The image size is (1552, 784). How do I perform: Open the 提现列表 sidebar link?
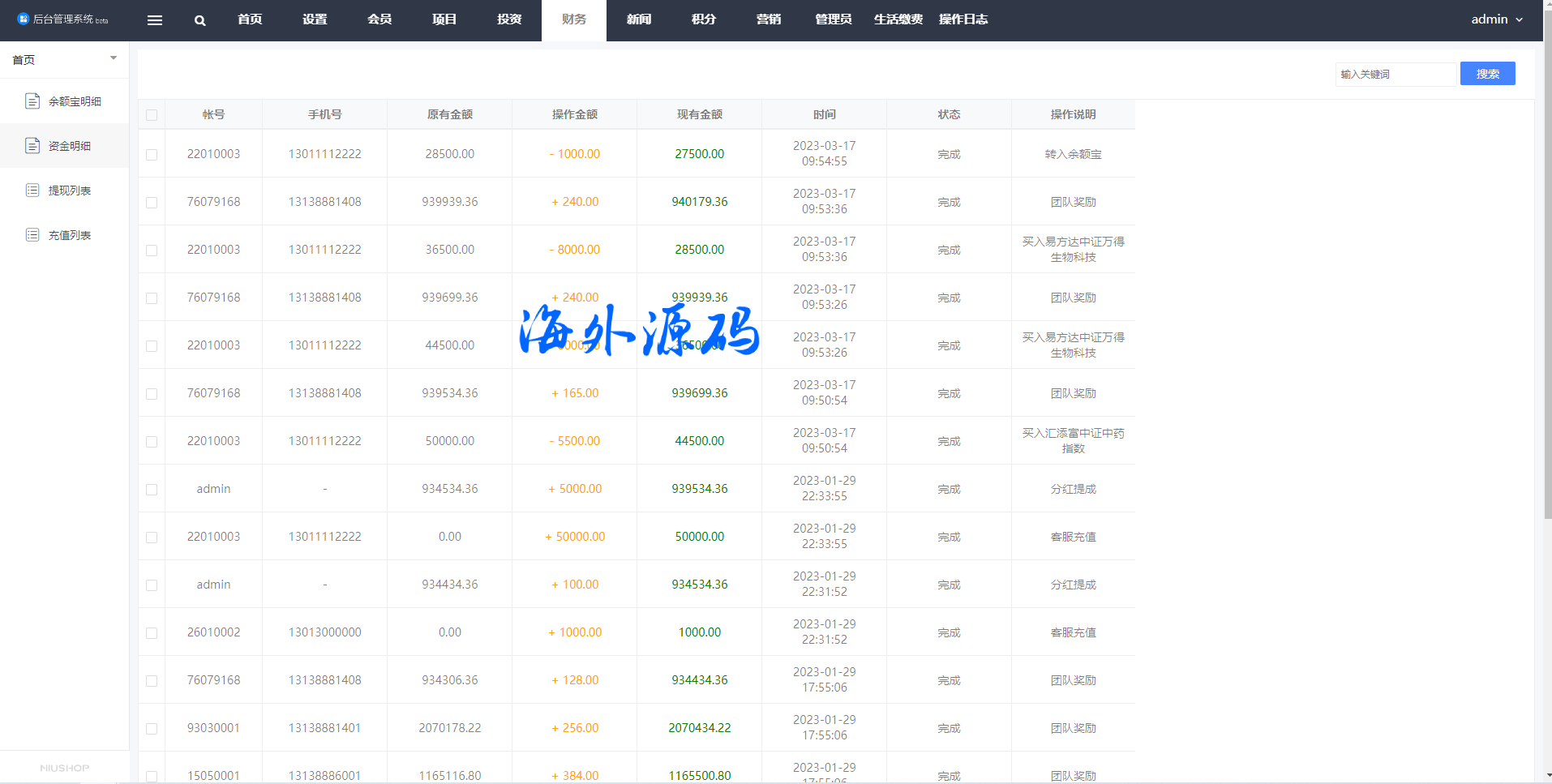click(x=70, y=191)
